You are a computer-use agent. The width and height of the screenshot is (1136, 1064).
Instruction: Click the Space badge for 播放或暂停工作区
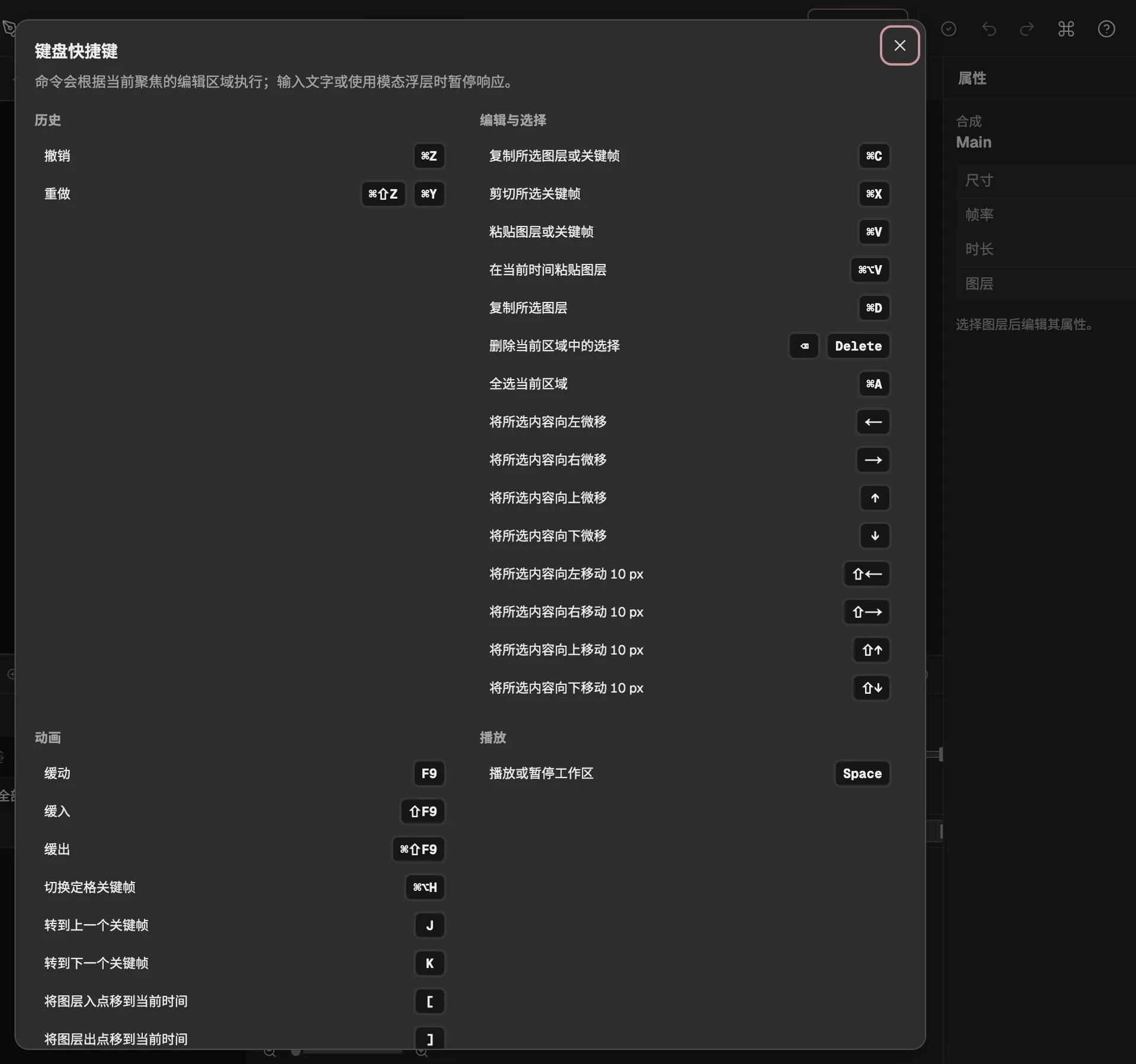862,773
